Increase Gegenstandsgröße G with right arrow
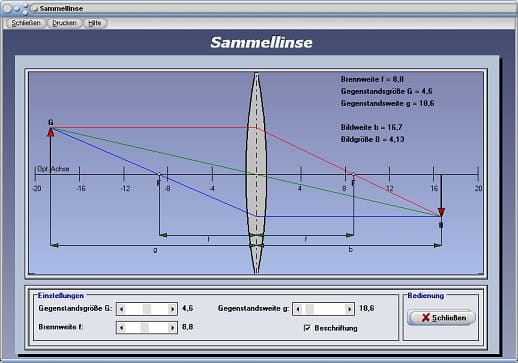Image resolution: width=518 pixels, height=363 pixels. [x=172, y=309]
